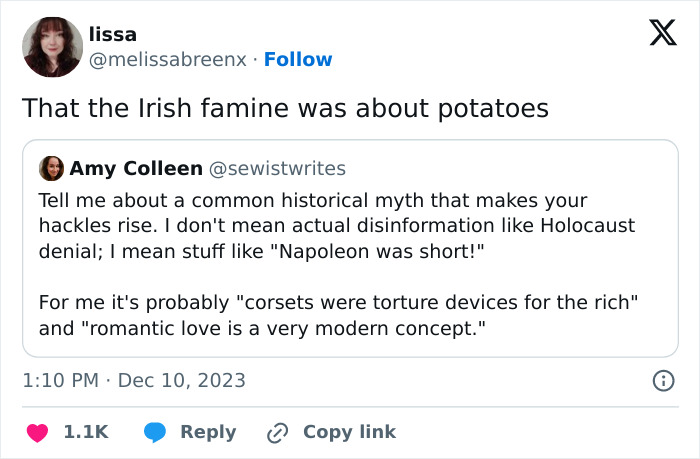The width and height of the screenshot is (700, 459).
Task: Click the display name lissa
Action: pos(112,34)
